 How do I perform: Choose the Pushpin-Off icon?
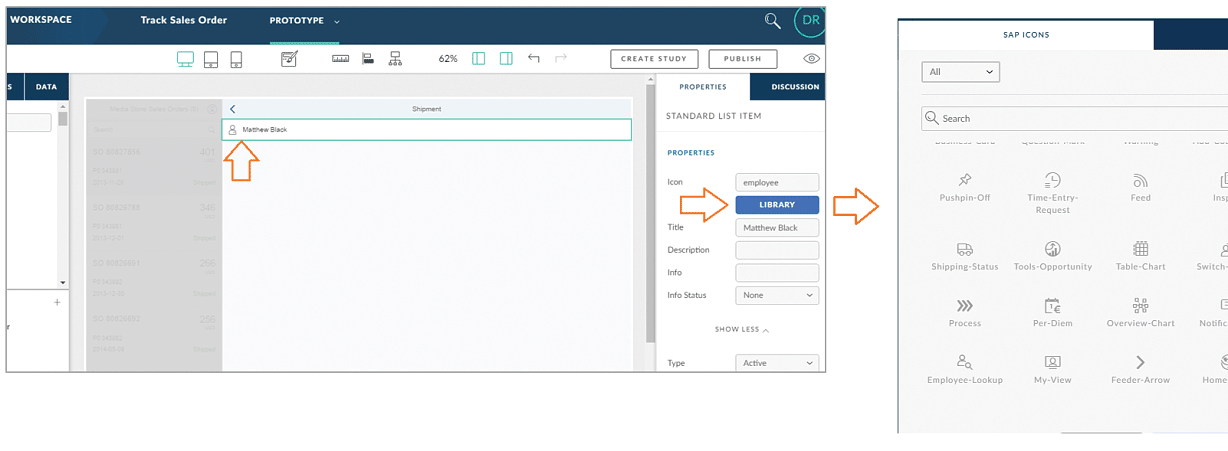click(964, 186)
